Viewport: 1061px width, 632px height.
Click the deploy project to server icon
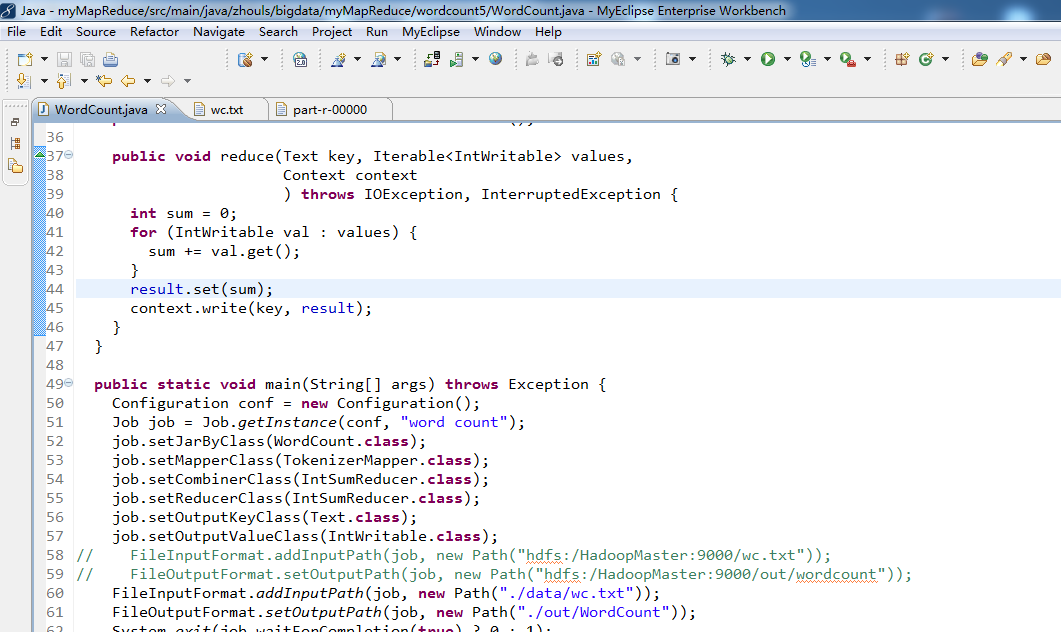pyautogui.click(x=432, y=60)
